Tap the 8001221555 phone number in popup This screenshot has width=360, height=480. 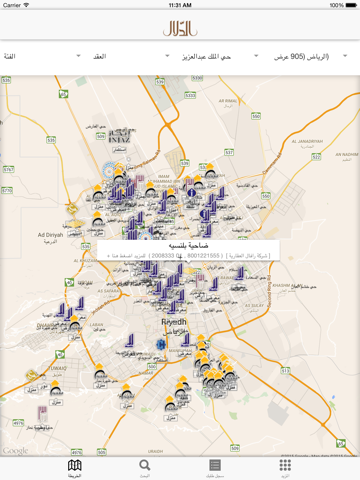[203, 256]
